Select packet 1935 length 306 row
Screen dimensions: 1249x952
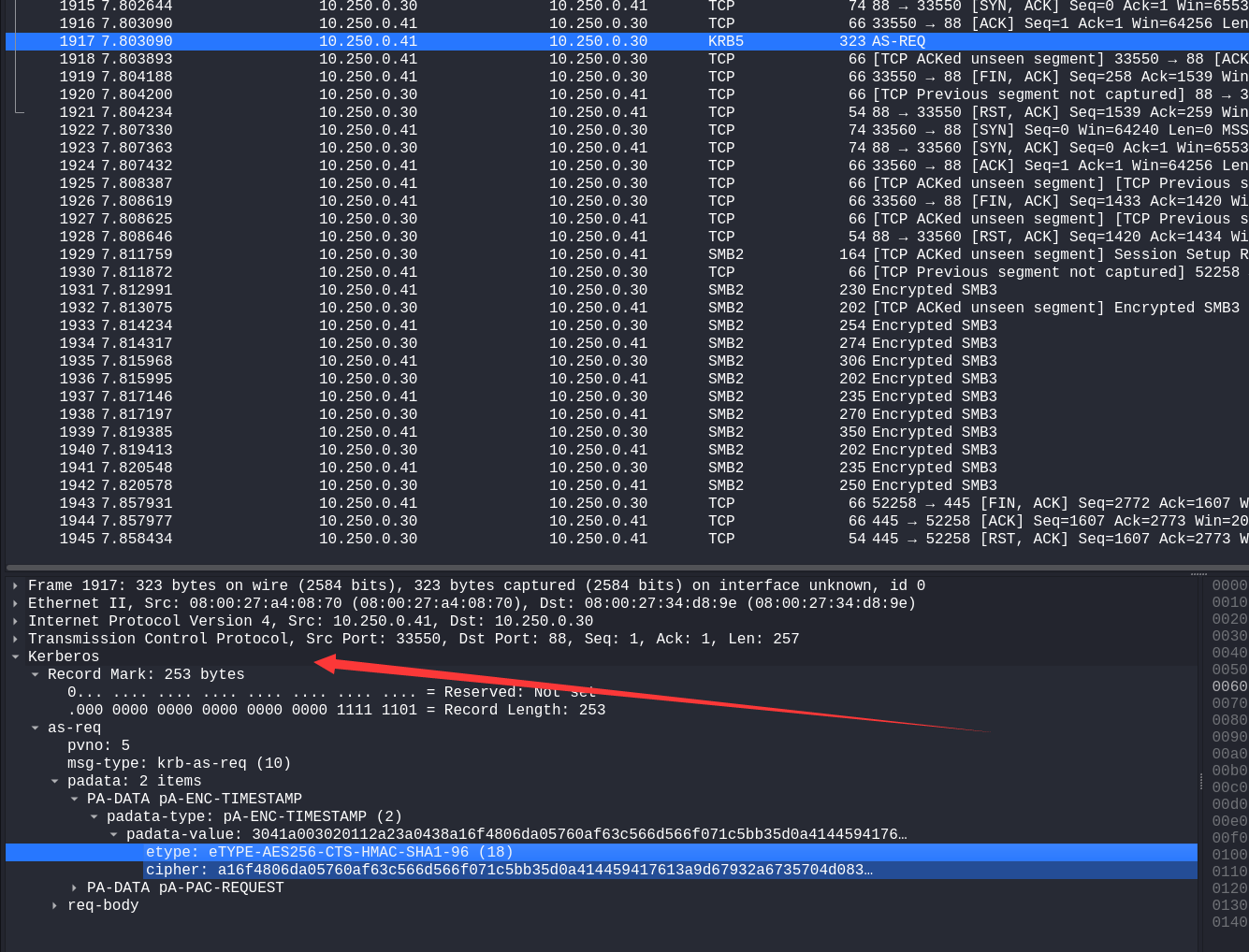tap(627, 361)
